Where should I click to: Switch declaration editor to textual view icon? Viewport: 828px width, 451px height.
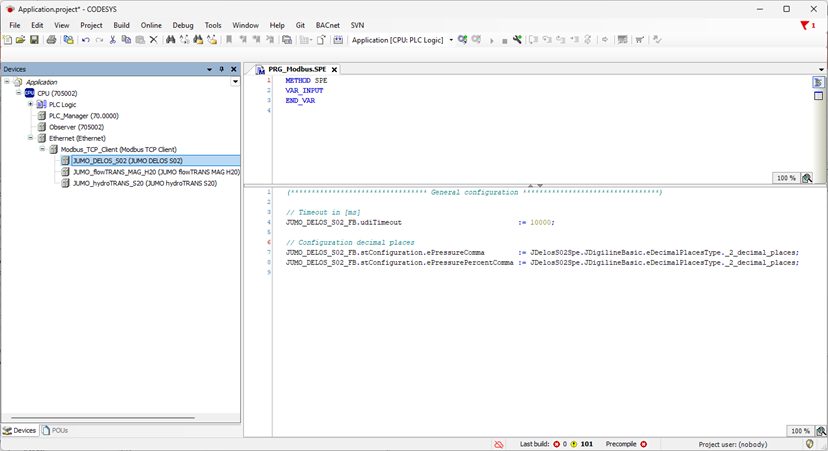pyautogui.click(x=818, y=82)
